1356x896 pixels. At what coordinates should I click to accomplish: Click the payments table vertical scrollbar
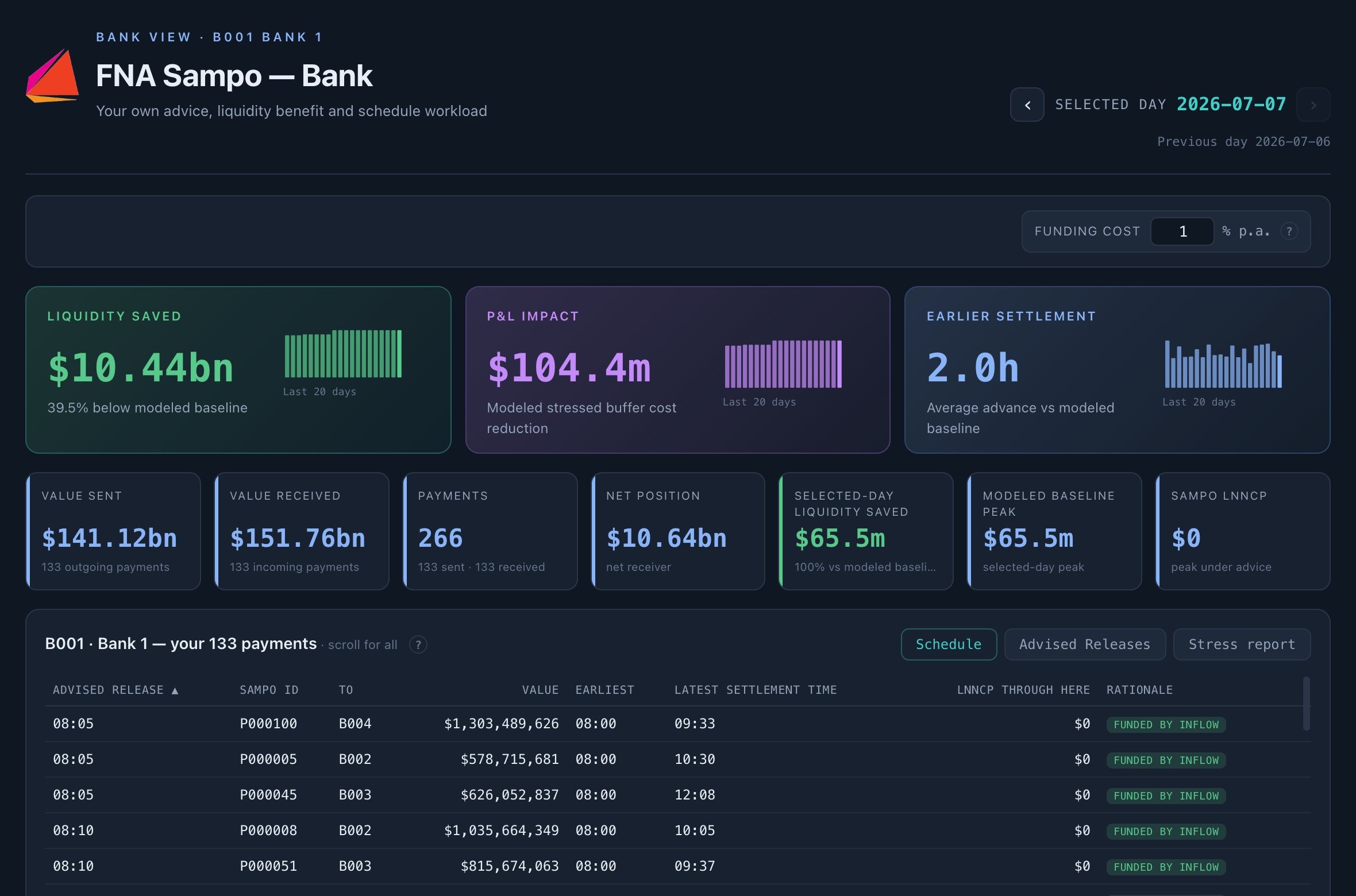[1306, 704]
